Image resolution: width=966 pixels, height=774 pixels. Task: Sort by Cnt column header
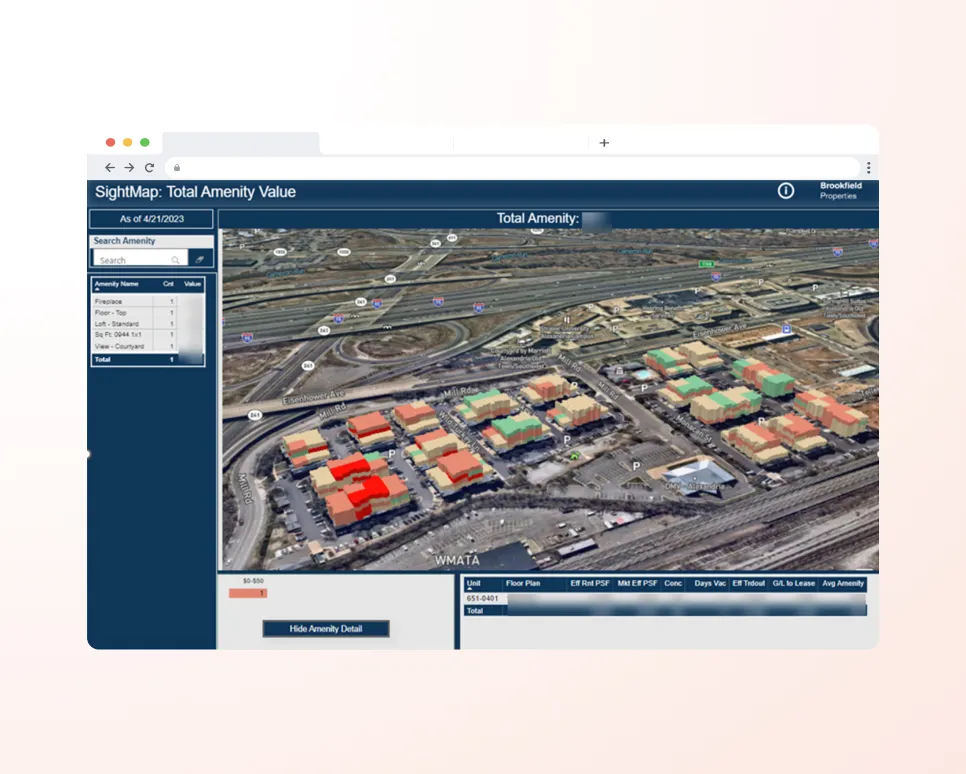(x=168, y=284)
